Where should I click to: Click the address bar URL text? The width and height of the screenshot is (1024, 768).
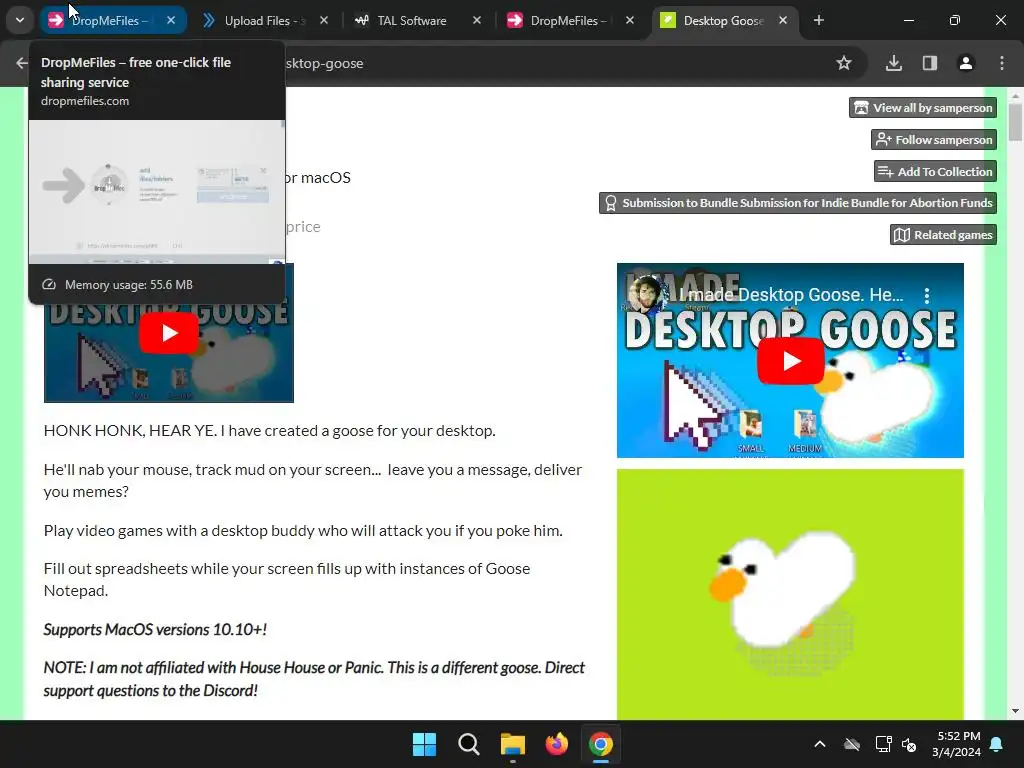[x=325, y=63]
